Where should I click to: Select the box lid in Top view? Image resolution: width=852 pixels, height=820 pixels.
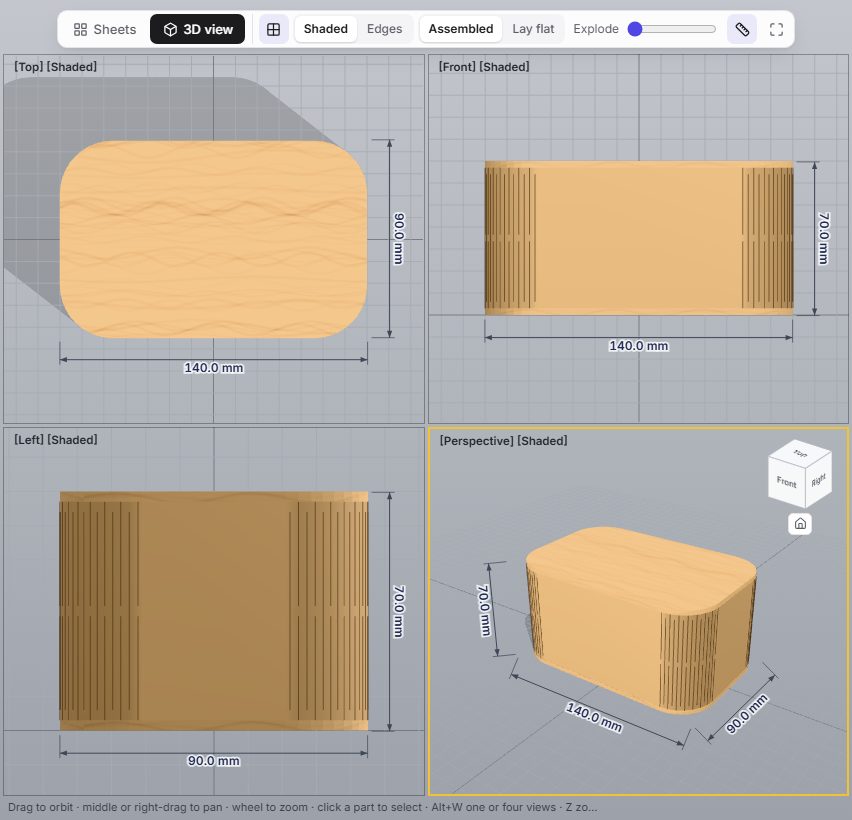coord(214,239)
